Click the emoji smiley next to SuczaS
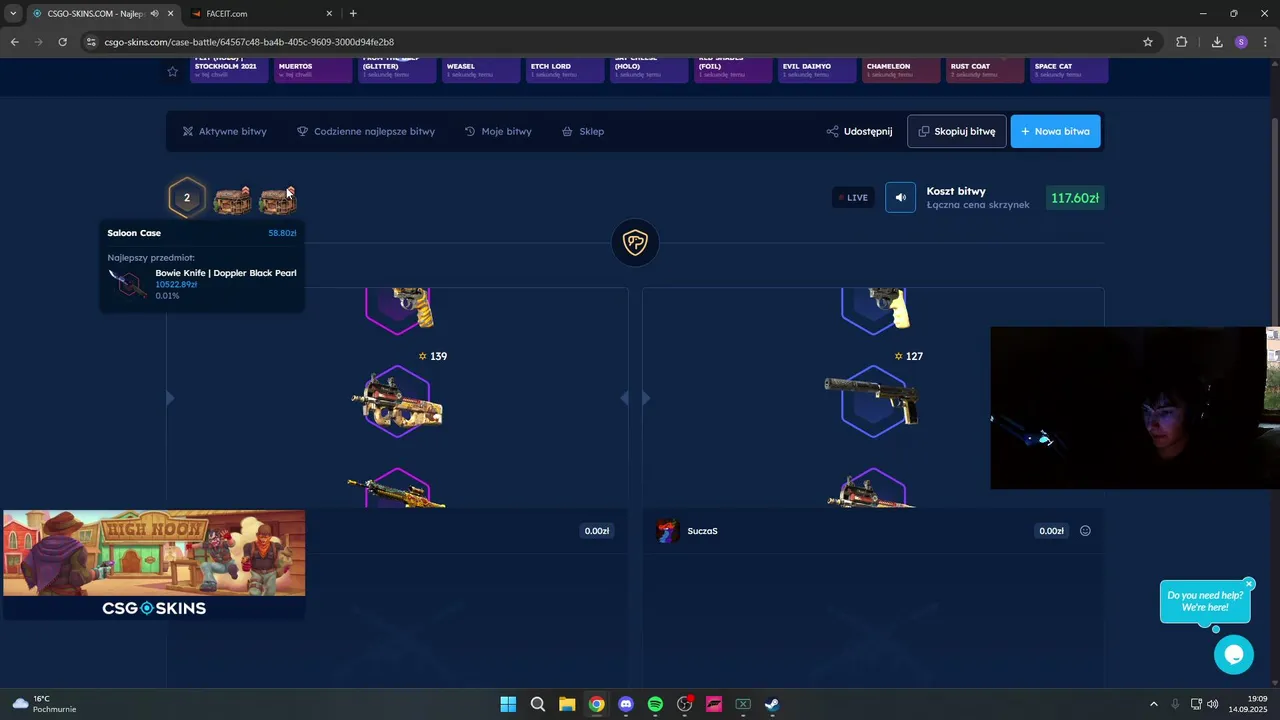 (1085, 531)
